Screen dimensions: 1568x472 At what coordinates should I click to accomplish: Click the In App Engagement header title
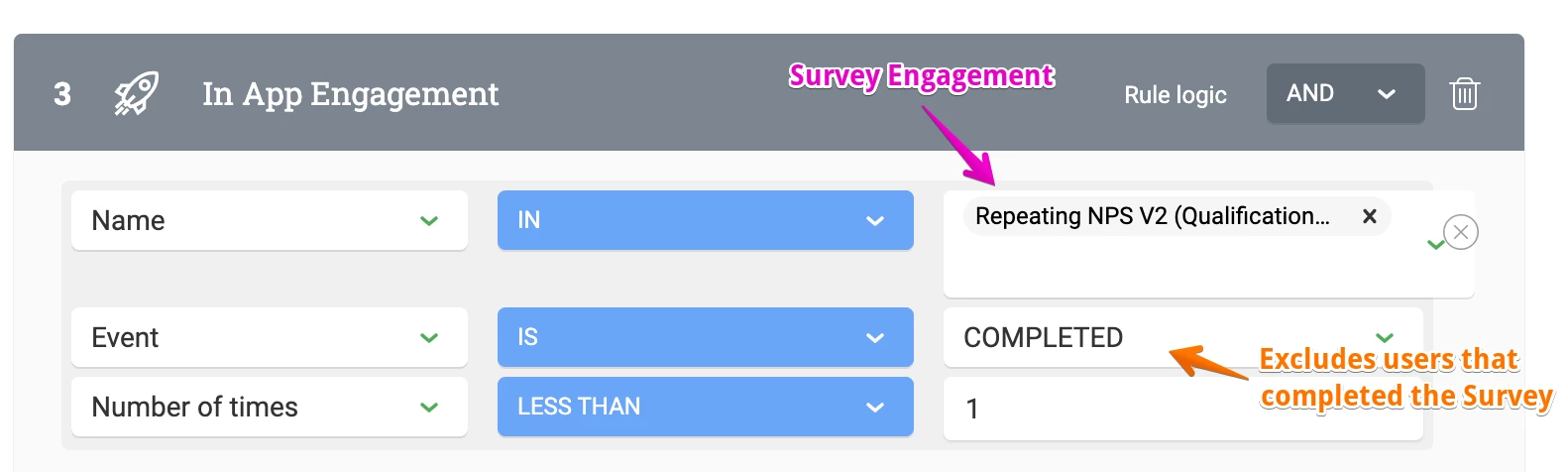(x=351, y=93)
